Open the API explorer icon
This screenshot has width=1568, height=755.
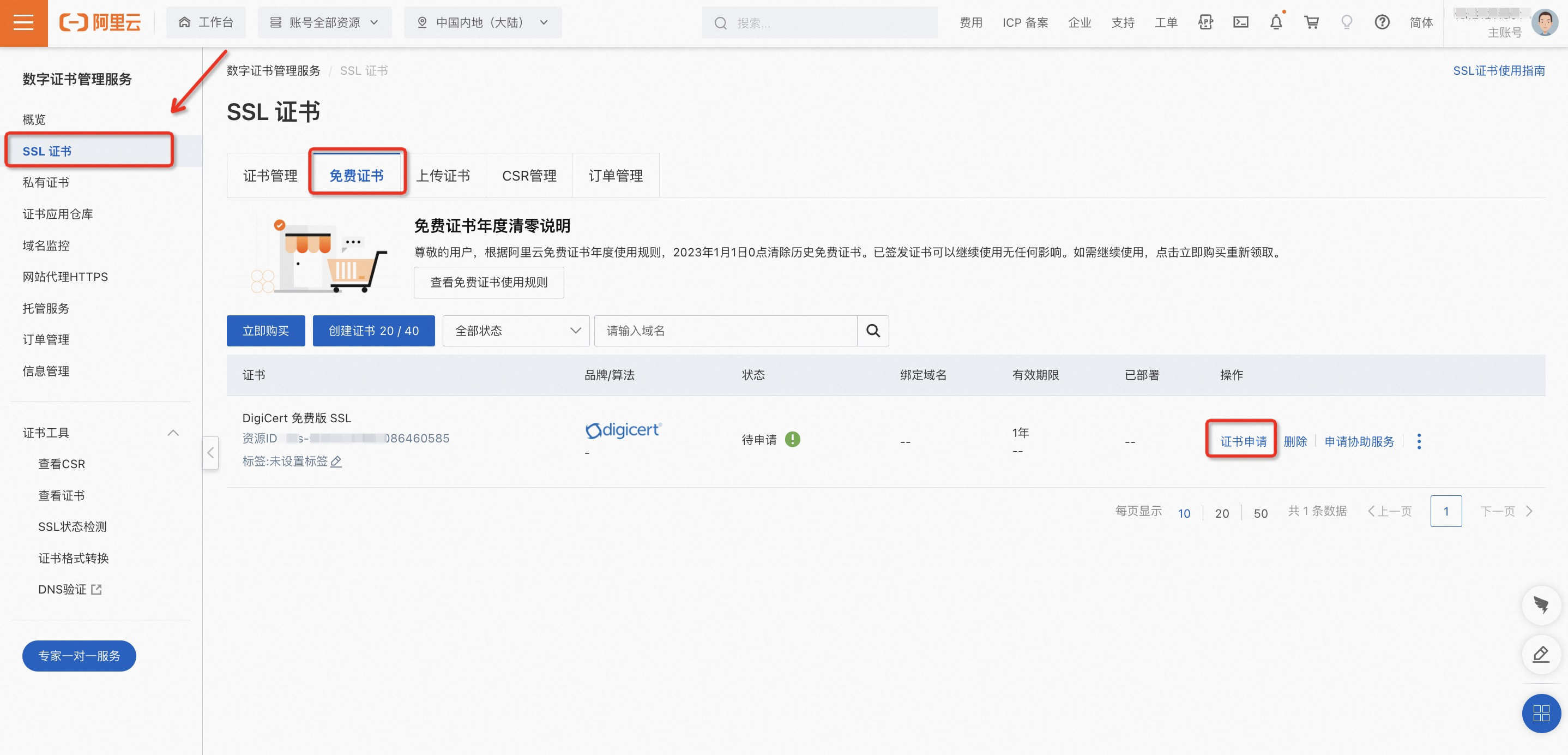click(x=1205, y=22)
